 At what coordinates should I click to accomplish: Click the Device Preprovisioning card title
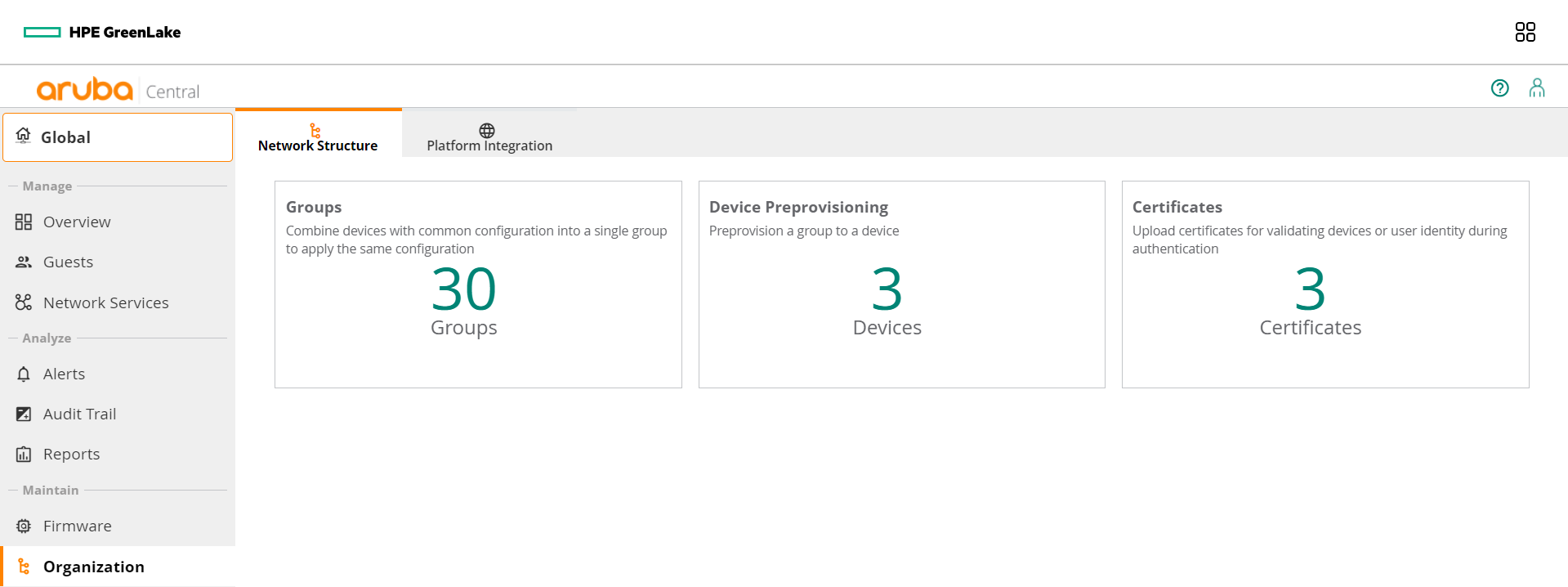coord(798,207)
